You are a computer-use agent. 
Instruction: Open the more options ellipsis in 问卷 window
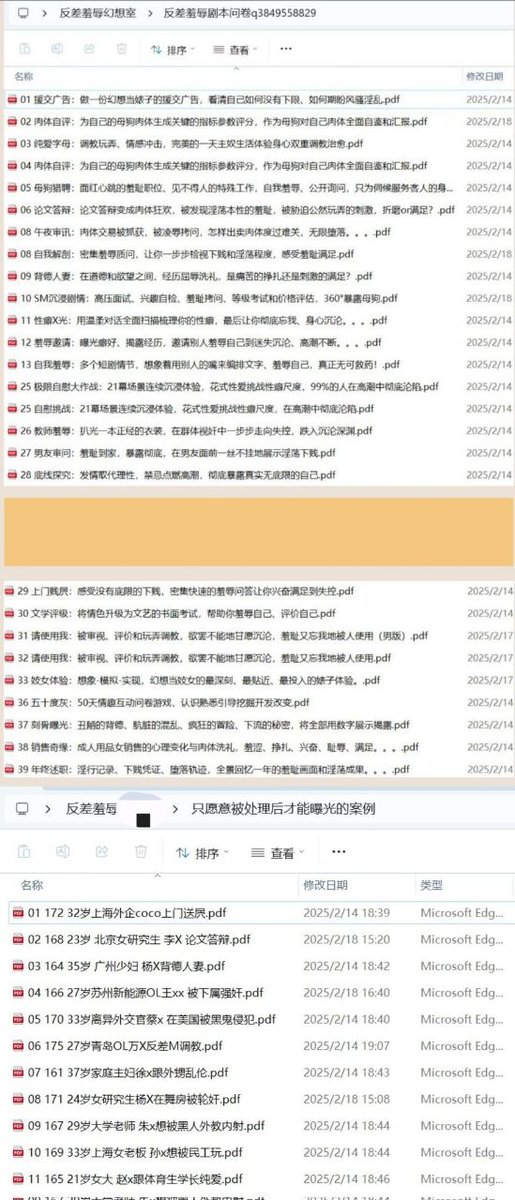click(x=286, y=48)
